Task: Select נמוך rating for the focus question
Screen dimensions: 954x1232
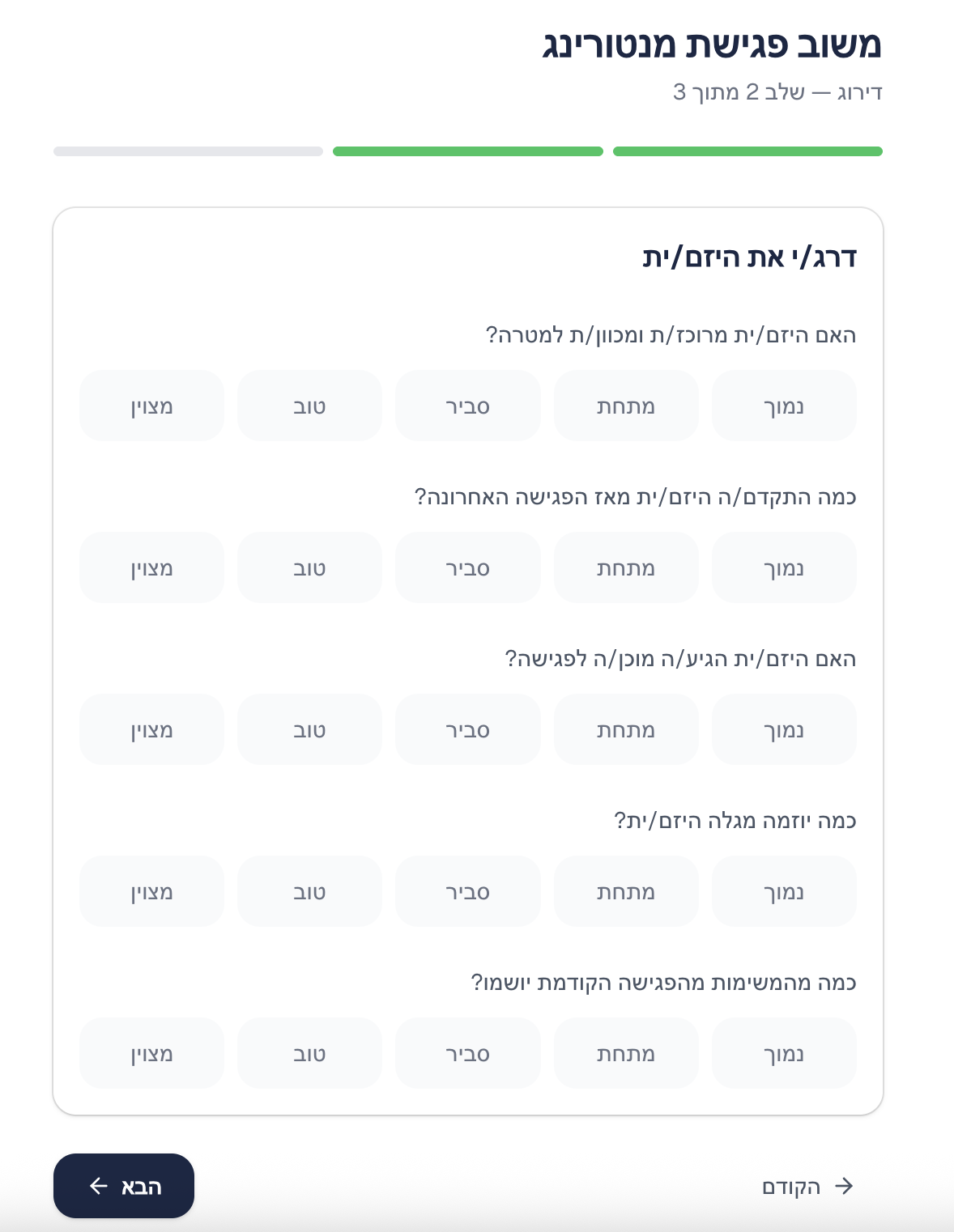Action: pyautogui.click(x=783, y=406)
